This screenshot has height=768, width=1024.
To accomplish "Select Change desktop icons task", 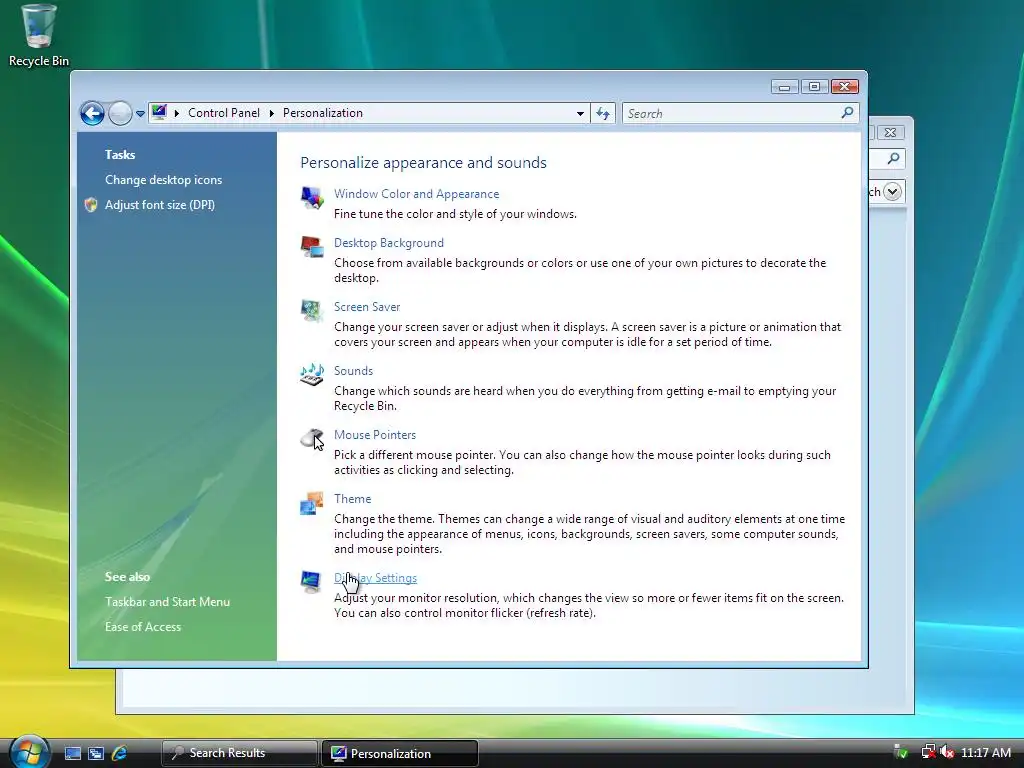I will [x=163, y=180].
